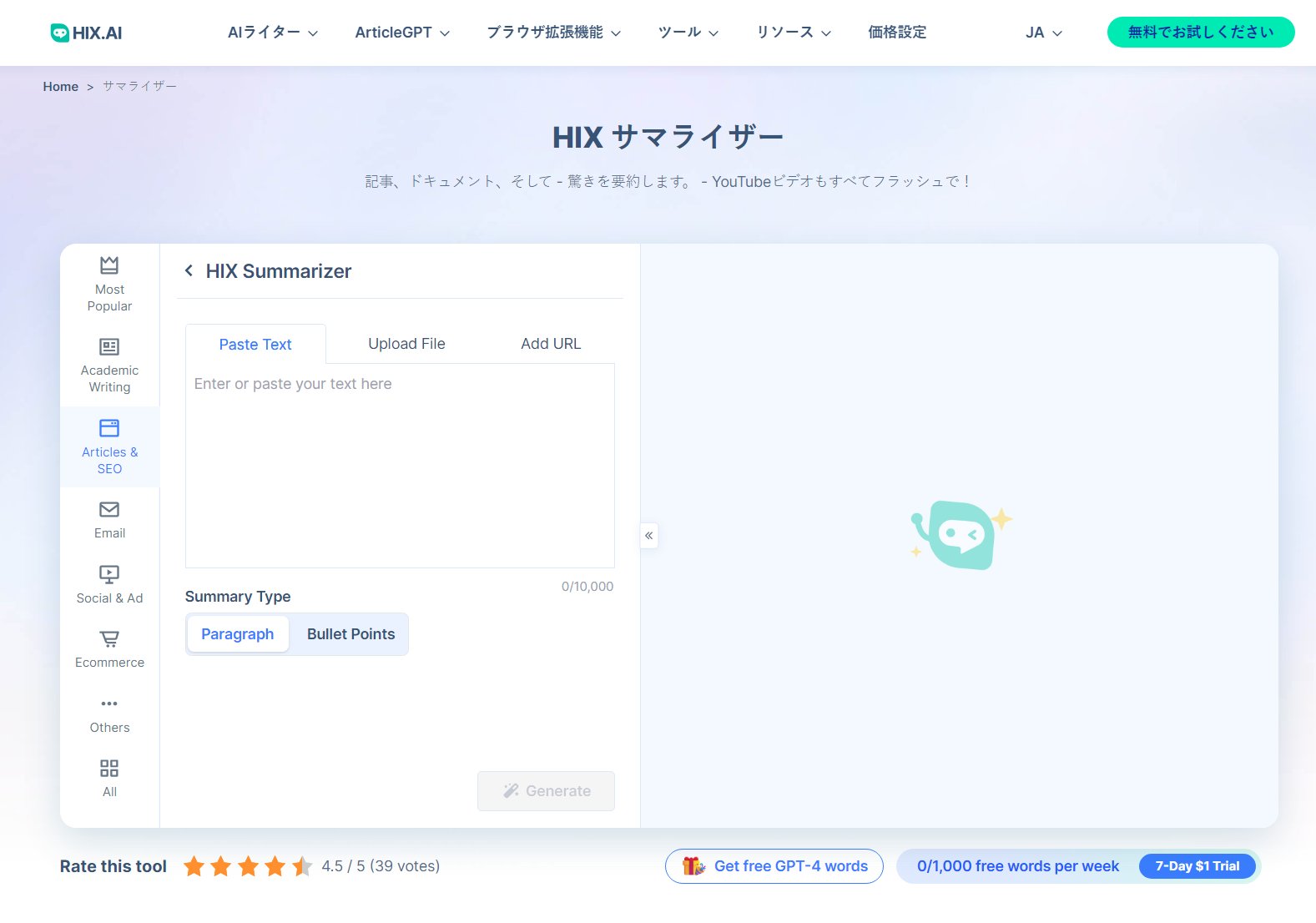Screen dimensions: 1316x923
Task: Click the 4.5 / 5 (39 votes) rating text
Action: pos(381,866)
